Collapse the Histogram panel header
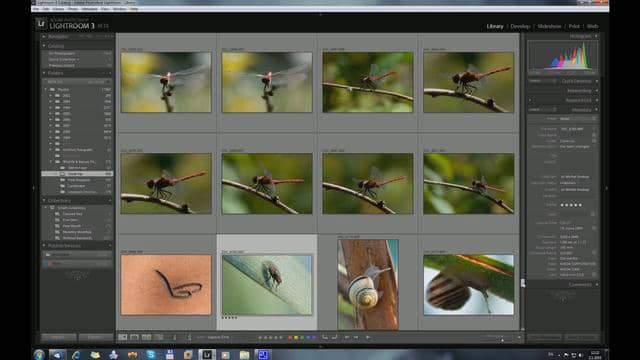Viewport: 640px width, 360px height. (x=596, y=36)
